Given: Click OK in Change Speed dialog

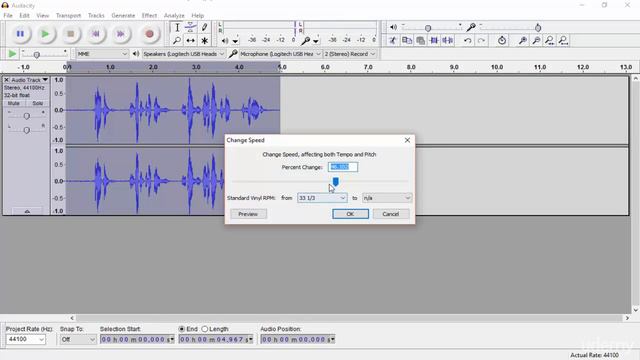Looking at the screenshot, I should tap(350, 214).
